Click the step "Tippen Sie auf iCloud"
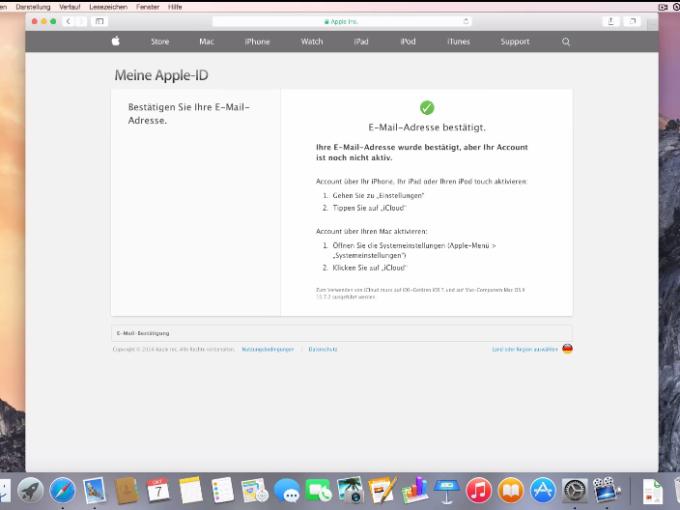The width and height of the screenshot is (680, 510). click(369, 208)
